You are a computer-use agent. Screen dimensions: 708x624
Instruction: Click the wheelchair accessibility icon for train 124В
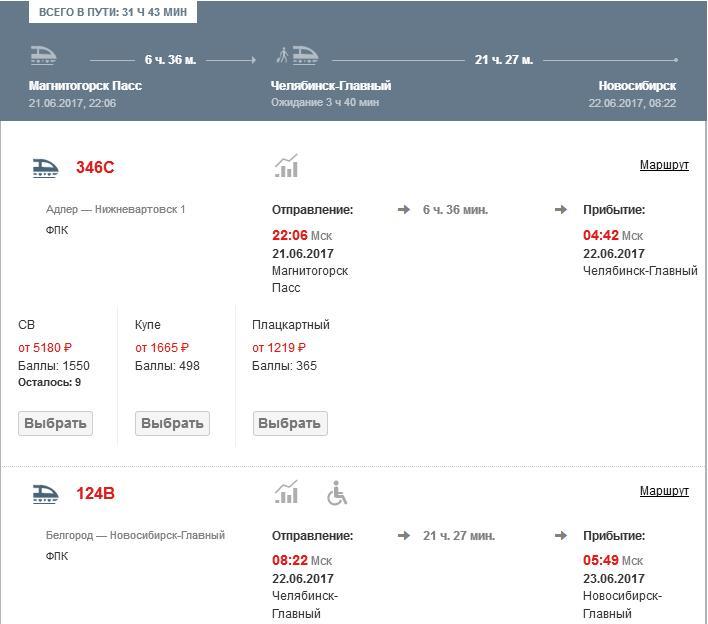(x=337, y=493)
